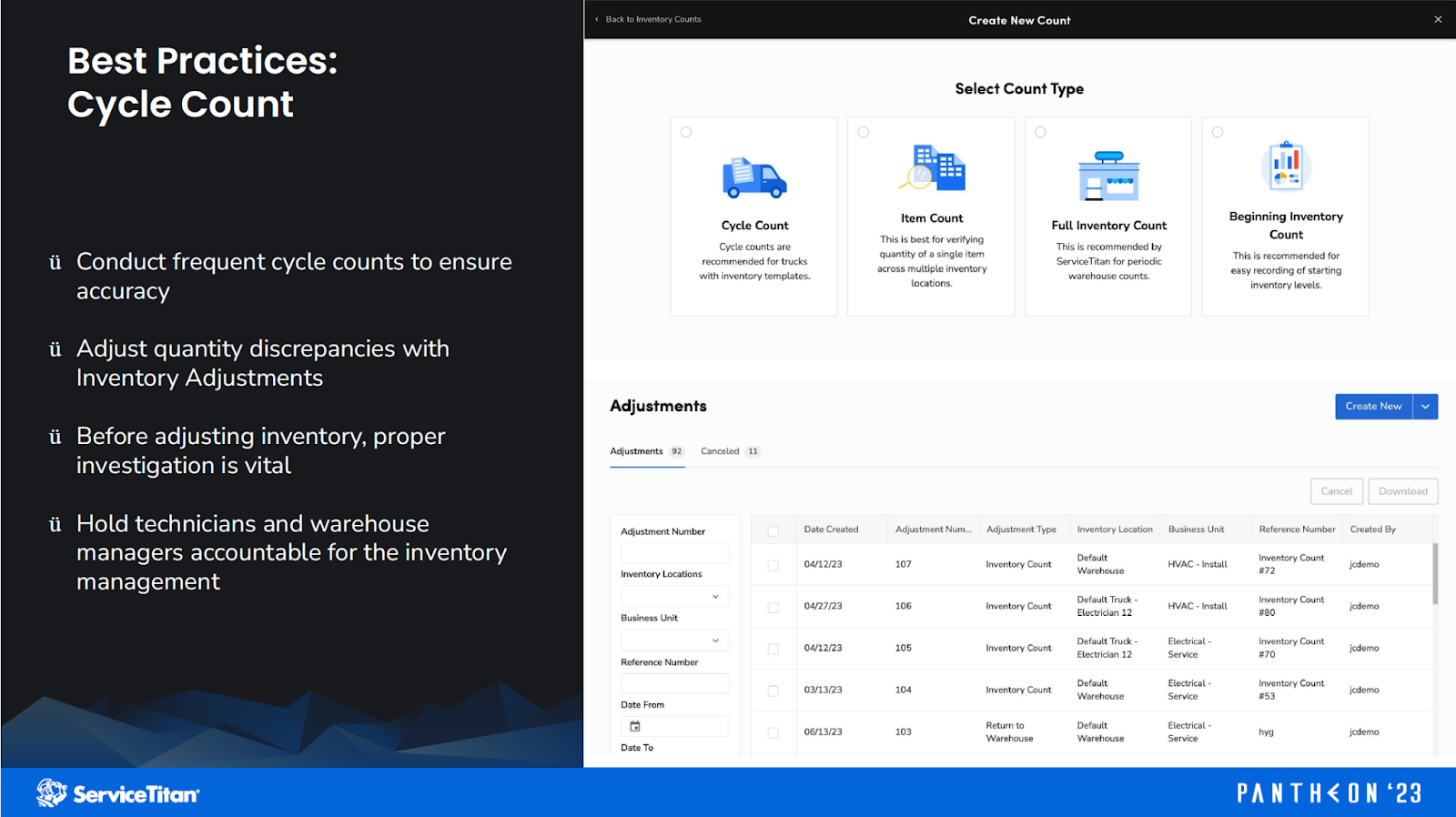This screenshot has height=817, width=1456.
Task: Click the date 03/13/23
Action: pos(823,690)
